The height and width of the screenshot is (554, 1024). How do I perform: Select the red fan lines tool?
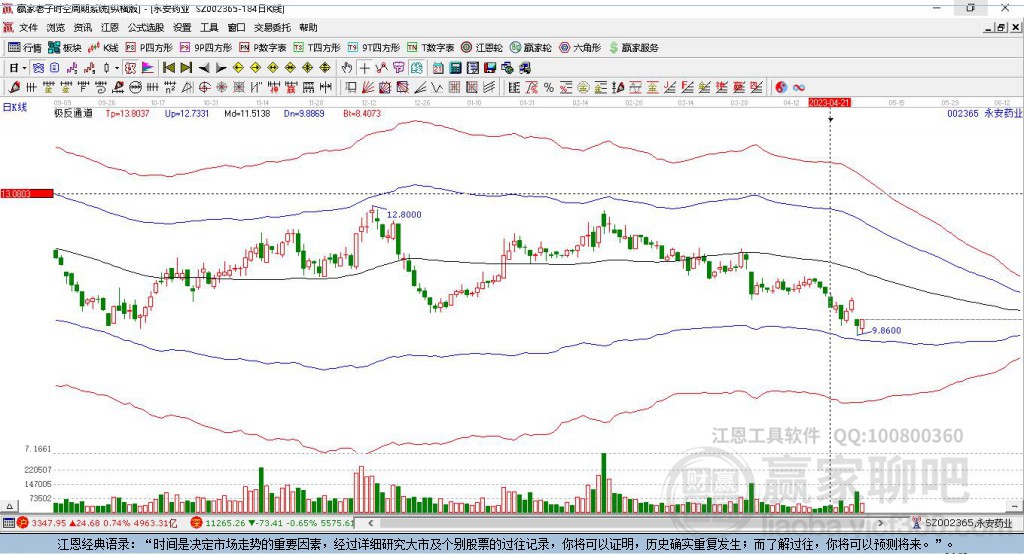[x=368, y=87]
